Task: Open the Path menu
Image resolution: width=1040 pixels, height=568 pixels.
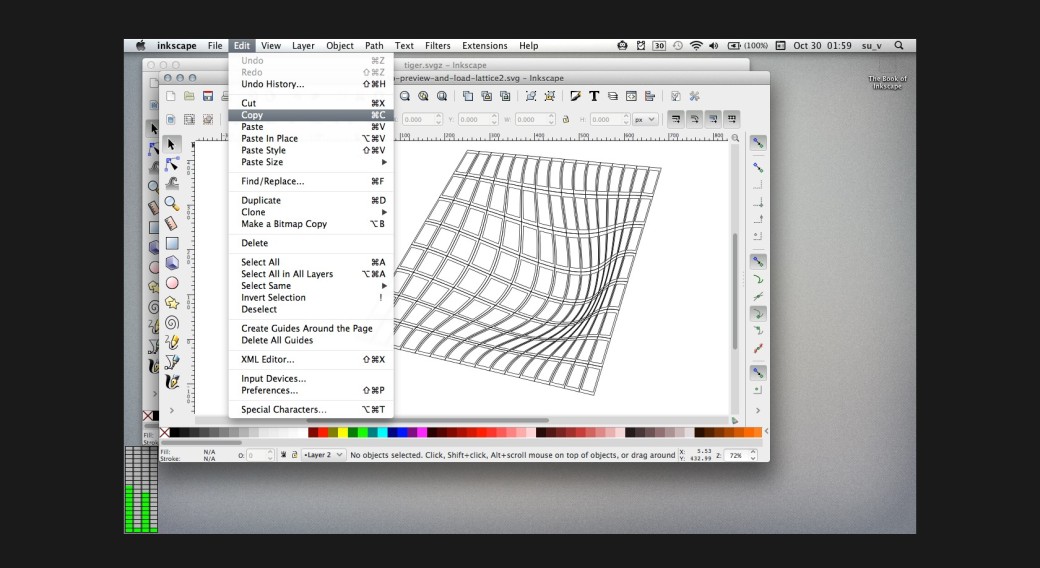Action: tap(374, 46)
